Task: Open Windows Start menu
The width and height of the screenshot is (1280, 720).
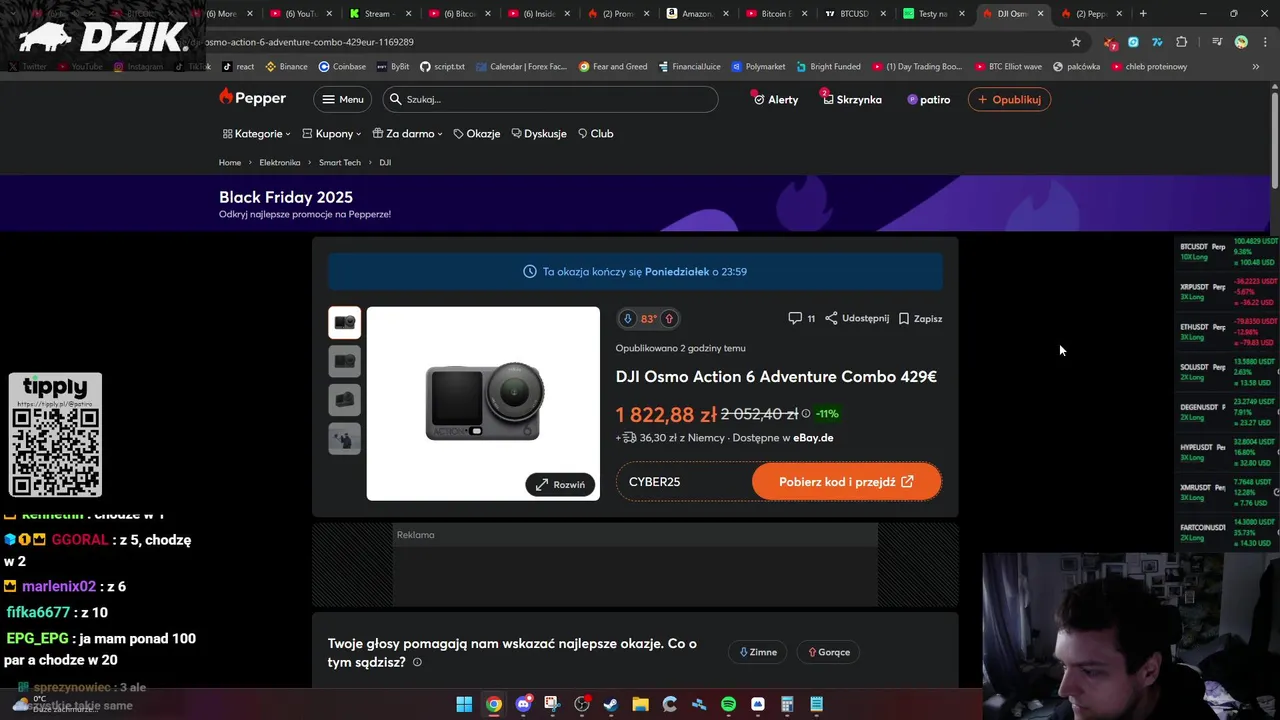Action: click(464, 704)
